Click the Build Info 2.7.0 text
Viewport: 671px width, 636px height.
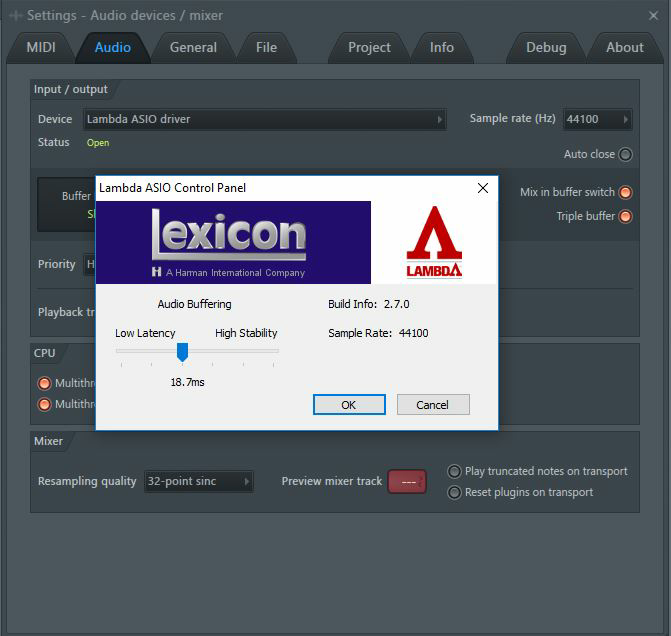(368, 304)
